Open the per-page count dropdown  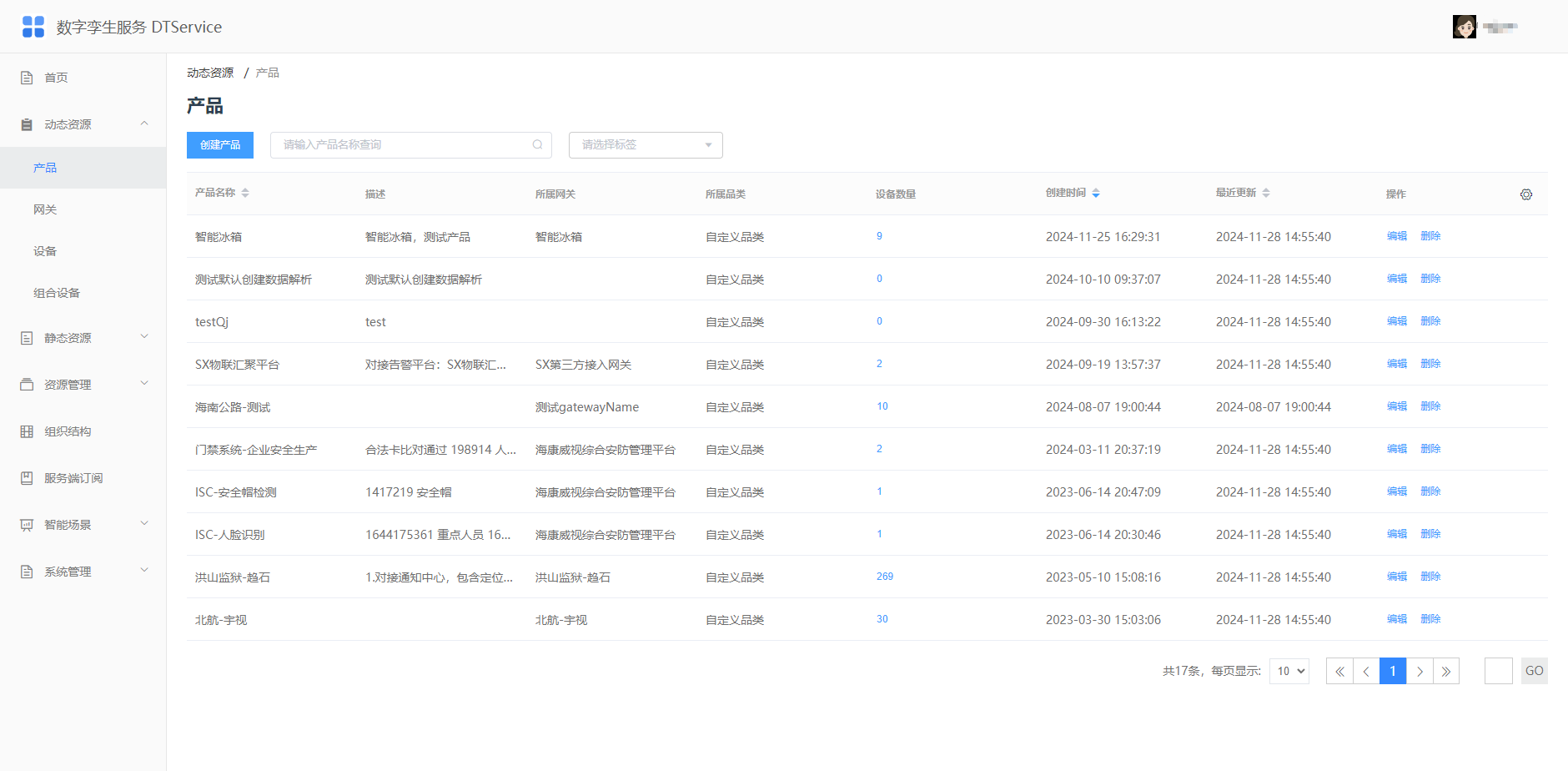pos(1289,671)
